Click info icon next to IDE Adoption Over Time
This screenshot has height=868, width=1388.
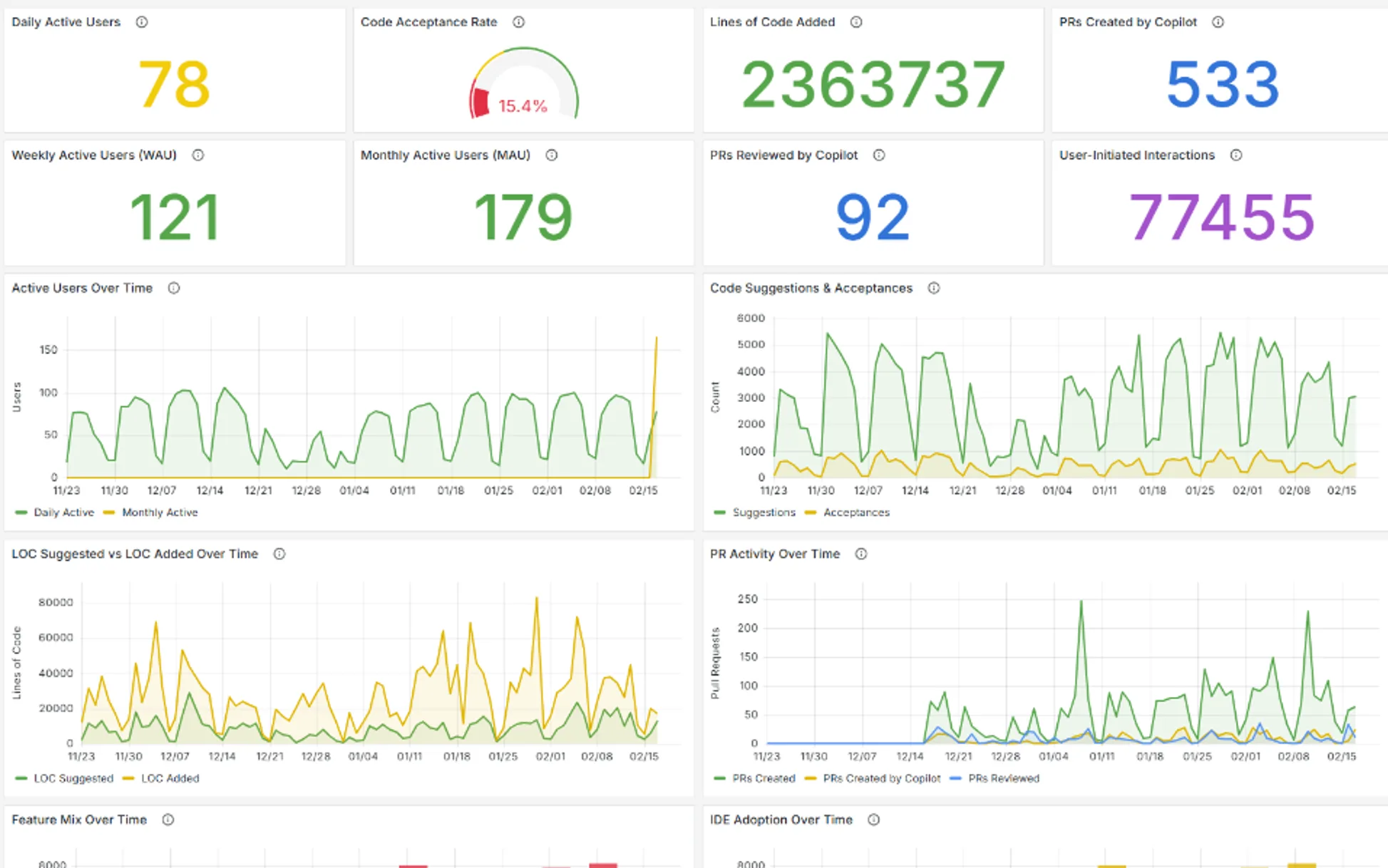tap(873, 820)
